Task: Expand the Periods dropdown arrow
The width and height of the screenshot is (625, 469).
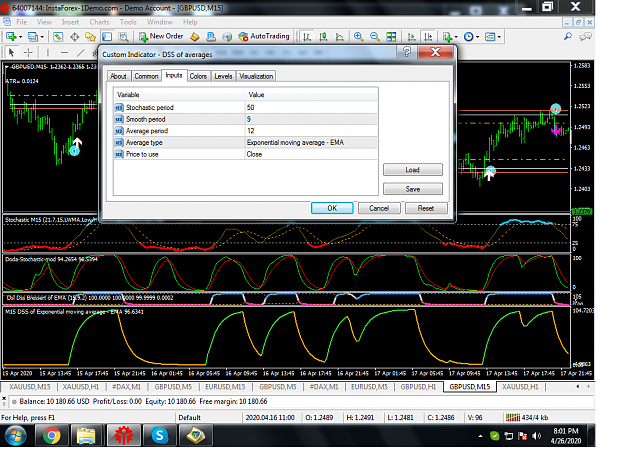Action: [x=478, y=37]
